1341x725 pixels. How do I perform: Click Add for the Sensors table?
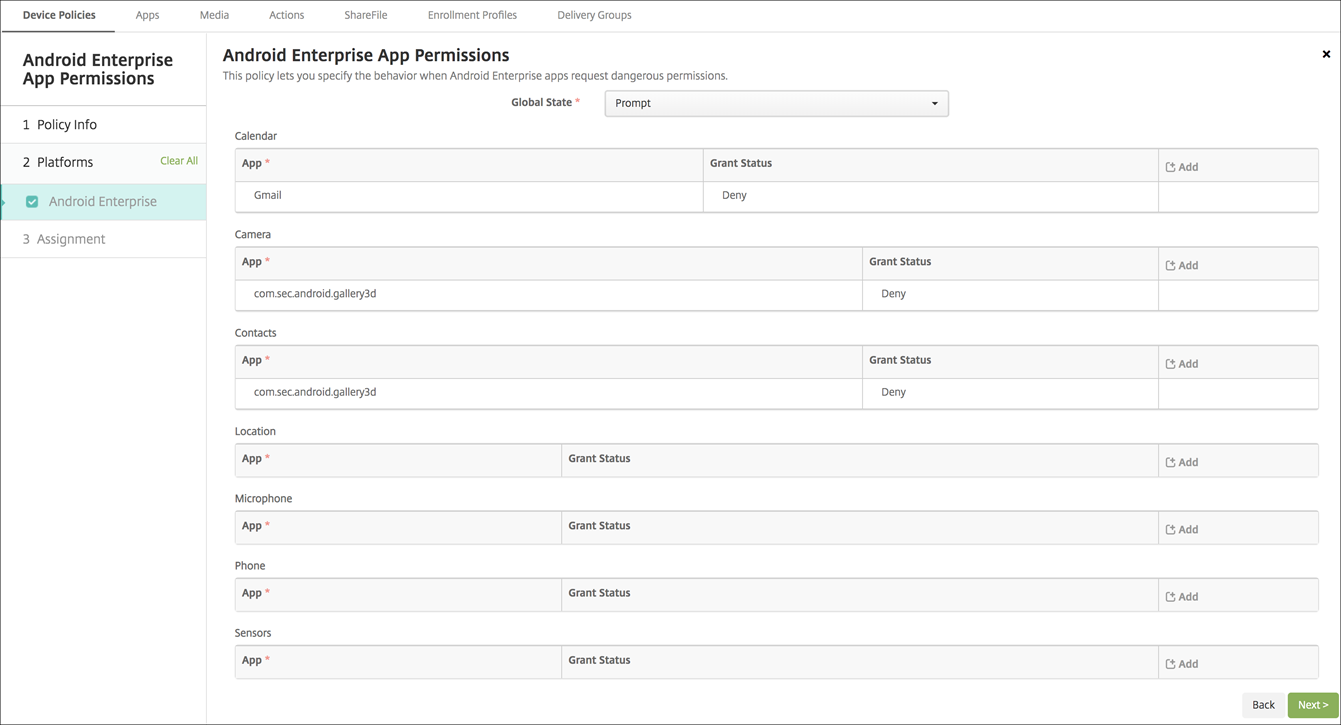click(1181, 663)
